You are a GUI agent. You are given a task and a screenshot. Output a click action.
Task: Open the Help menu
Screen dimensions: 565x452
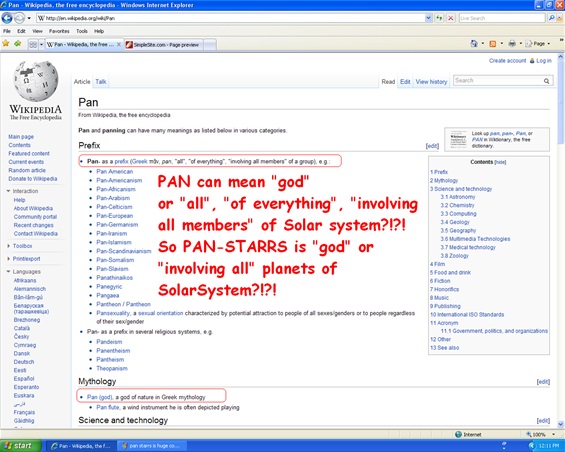tap(99, 31)
